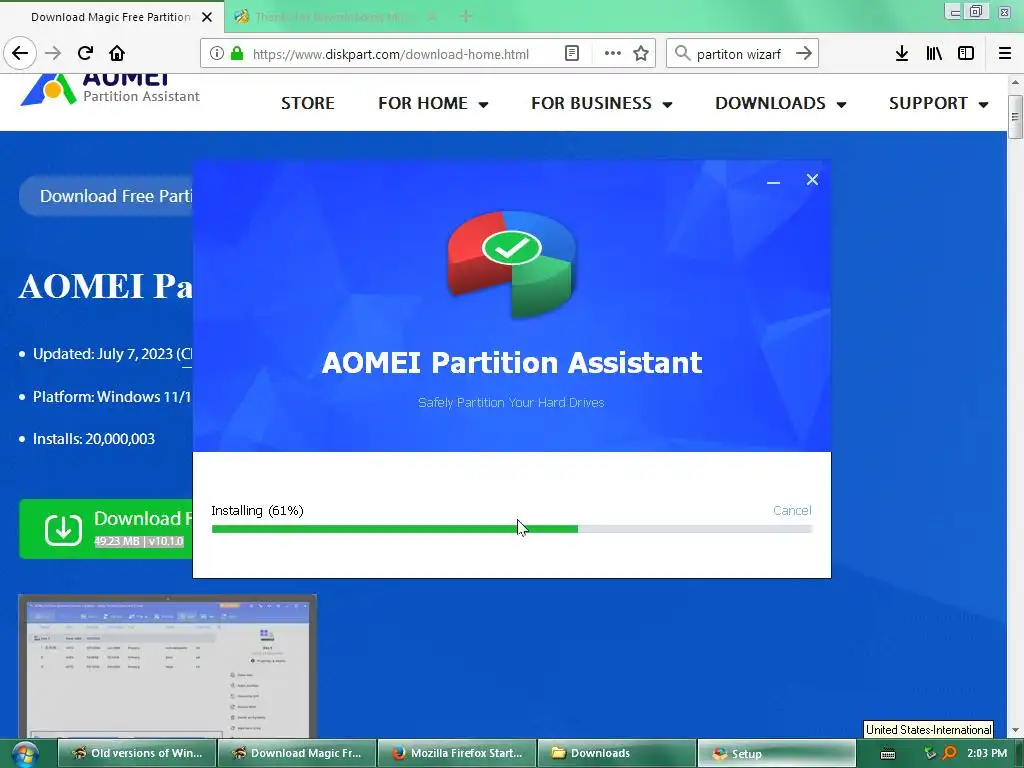Open the Firefox downloads arrow icon
Image resolution: width=1024 pixels, height=768 pixels.
[x=902, y=53]
